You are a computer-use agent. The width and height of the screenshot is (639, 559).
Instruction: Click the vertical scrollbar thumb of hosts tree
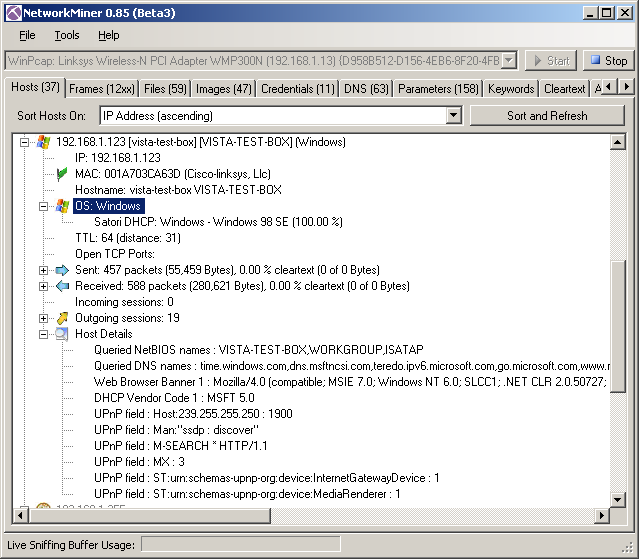(617, 326)
